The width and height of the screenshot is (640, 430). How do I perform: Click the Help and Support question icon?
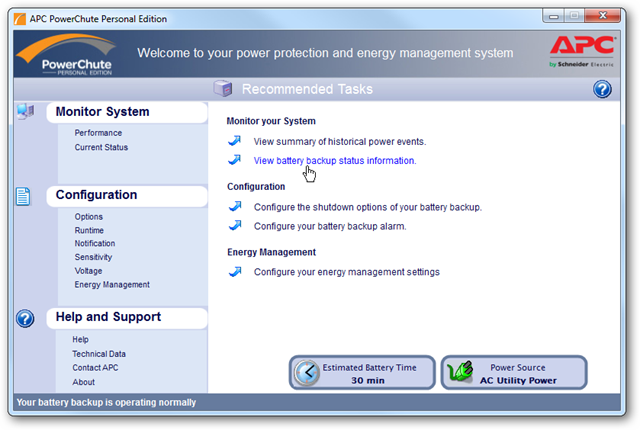(26, 319)
